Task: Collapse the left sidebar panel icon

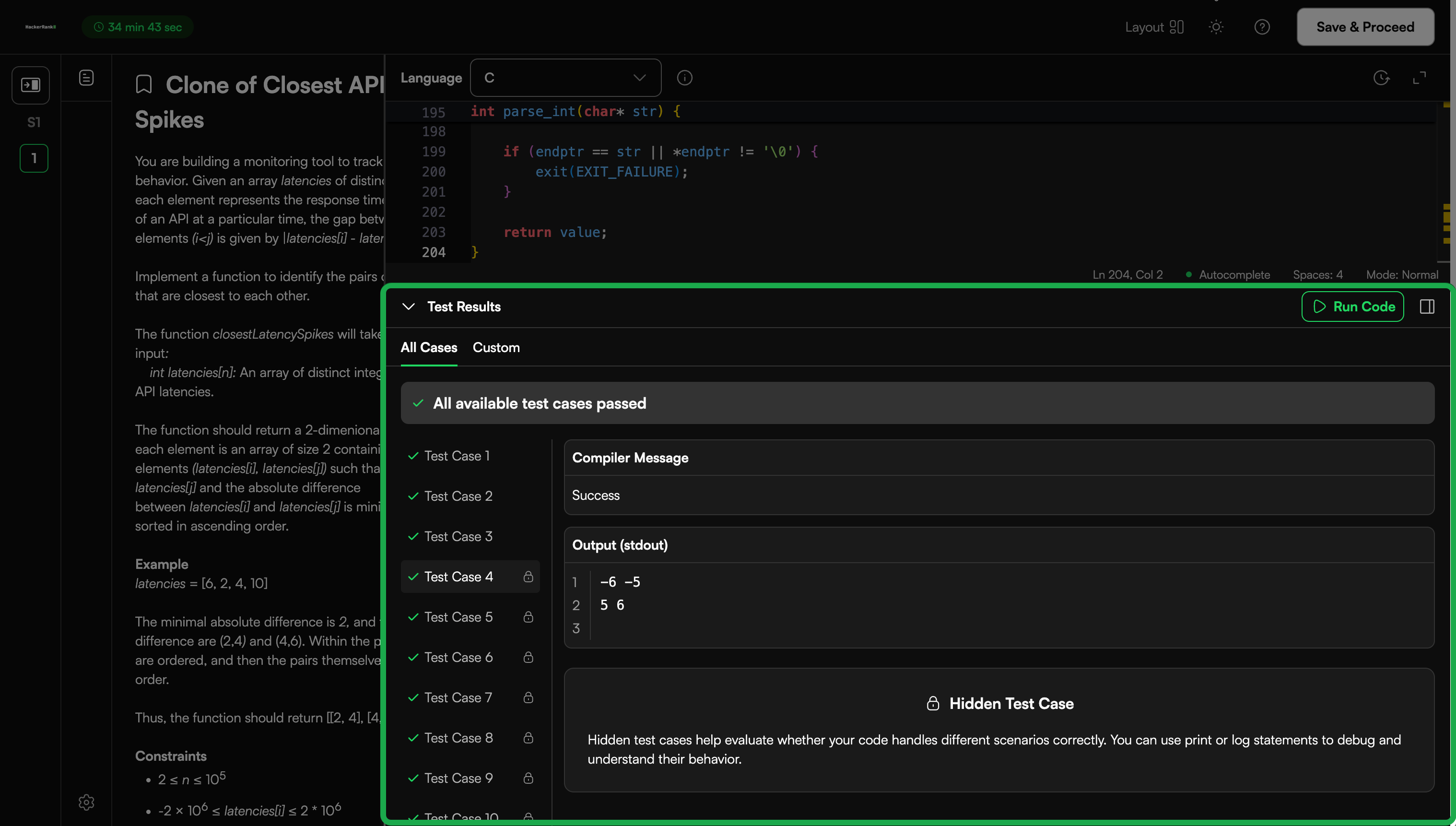Action: click(31, 85)
